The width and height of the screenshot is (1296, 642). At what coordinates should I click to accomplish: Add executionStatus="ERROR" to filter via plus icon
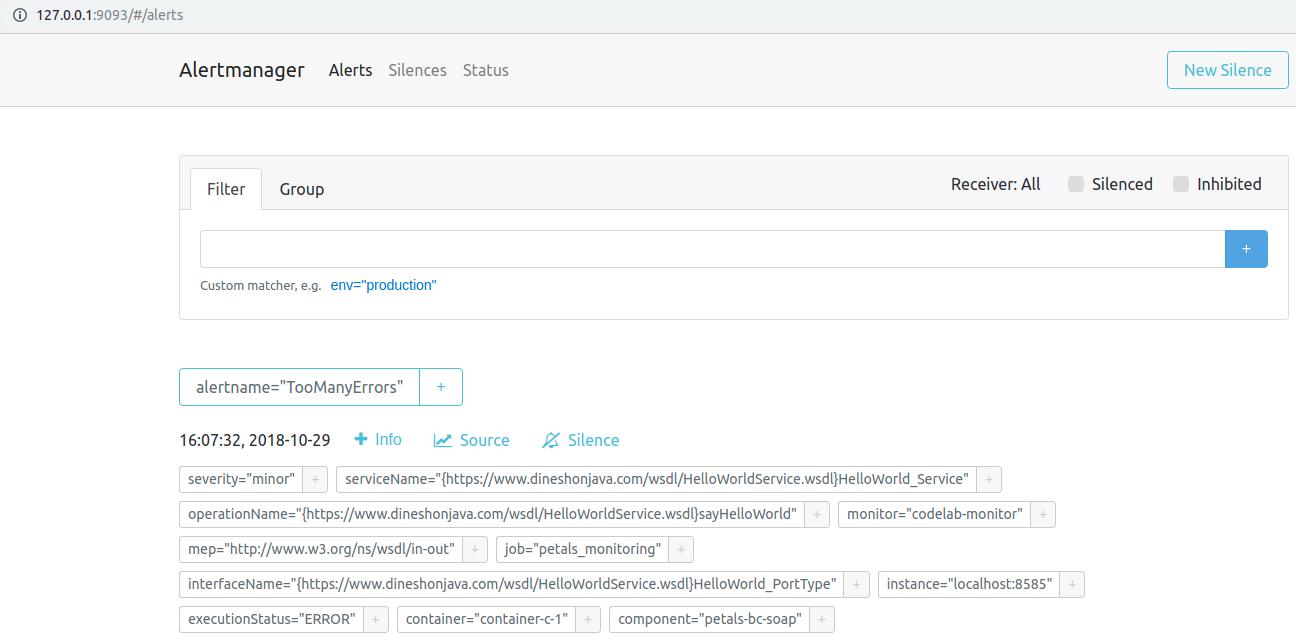(x=376, y=619)
